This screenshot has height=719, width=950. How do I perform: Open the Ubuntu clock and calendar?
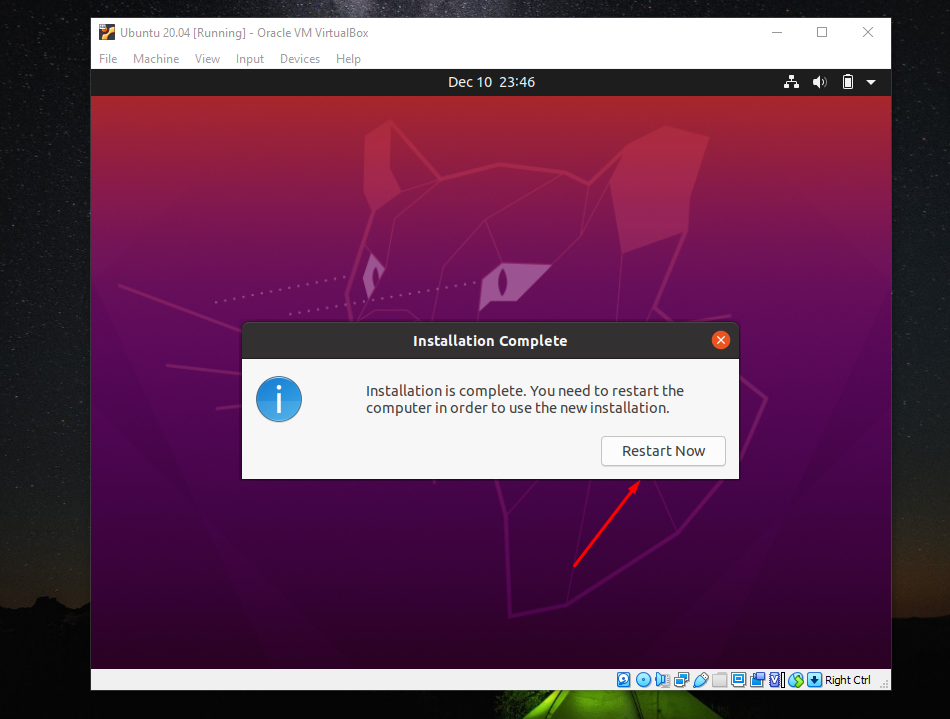coord(491,82)
